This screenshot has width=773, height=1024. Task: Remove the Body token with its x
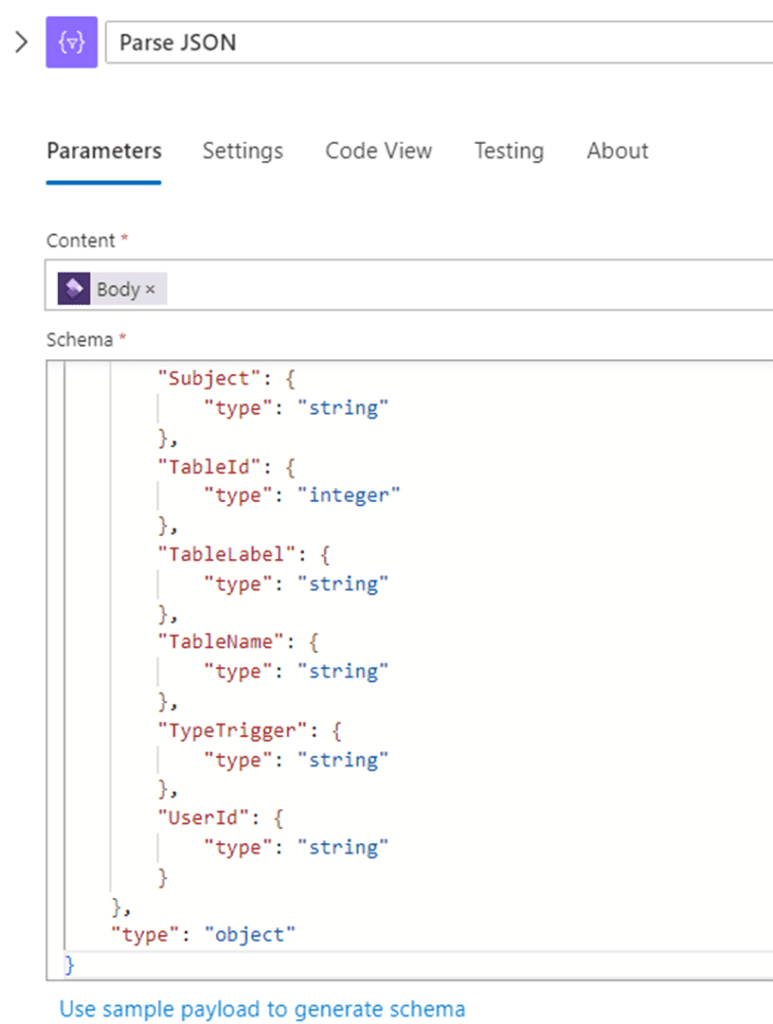tap(150, 289)
